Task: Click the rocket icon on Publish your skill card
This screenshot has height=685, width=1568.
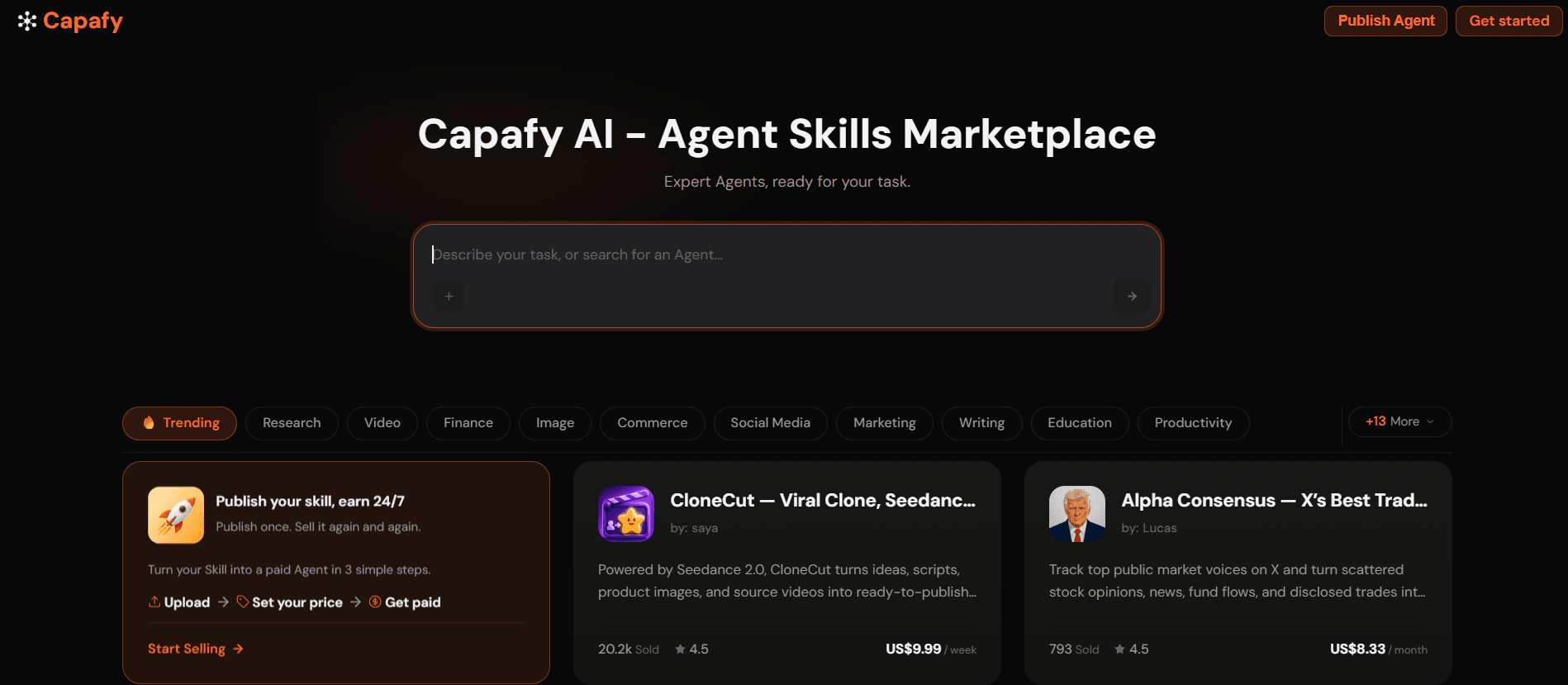Action: 176,515
